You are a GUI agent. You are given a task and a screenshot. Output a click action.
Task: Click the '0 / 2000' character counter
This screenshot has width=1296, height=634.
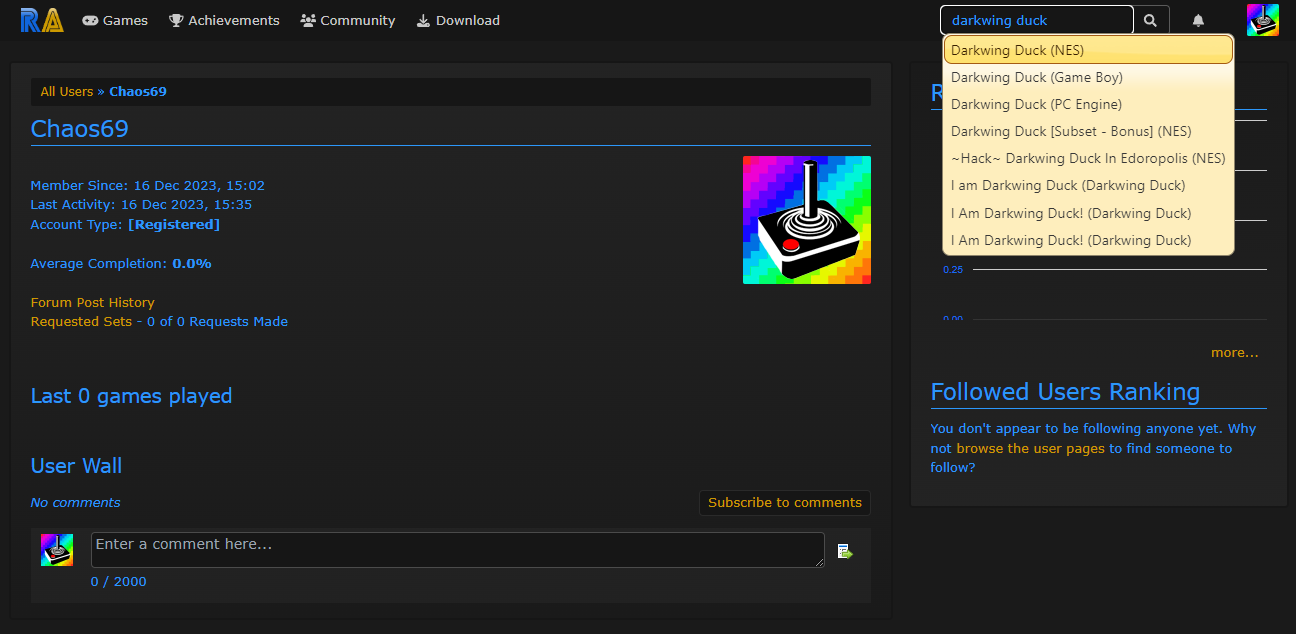(x=119, y=582)
